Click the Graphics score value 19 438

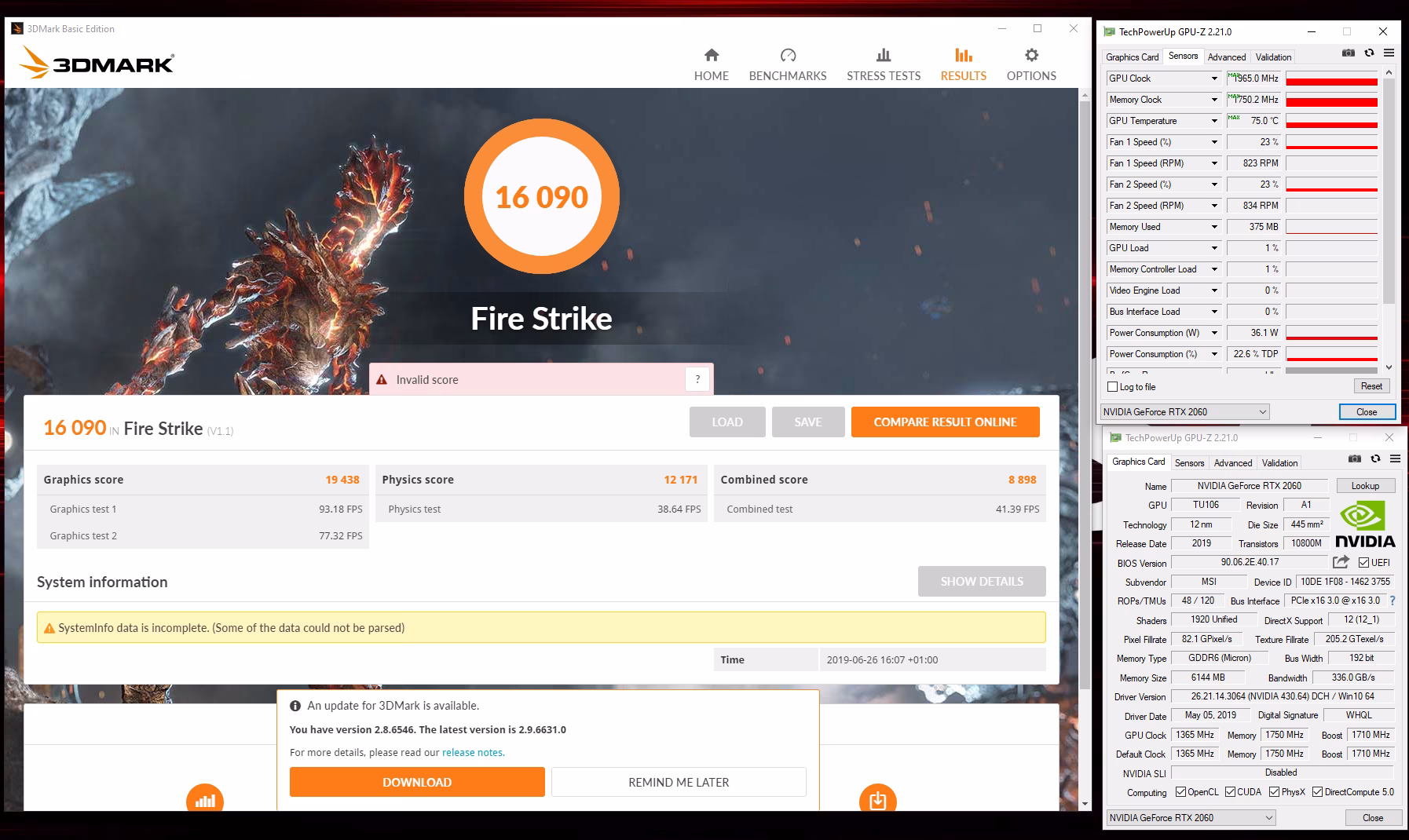click(x=342, y=480)
